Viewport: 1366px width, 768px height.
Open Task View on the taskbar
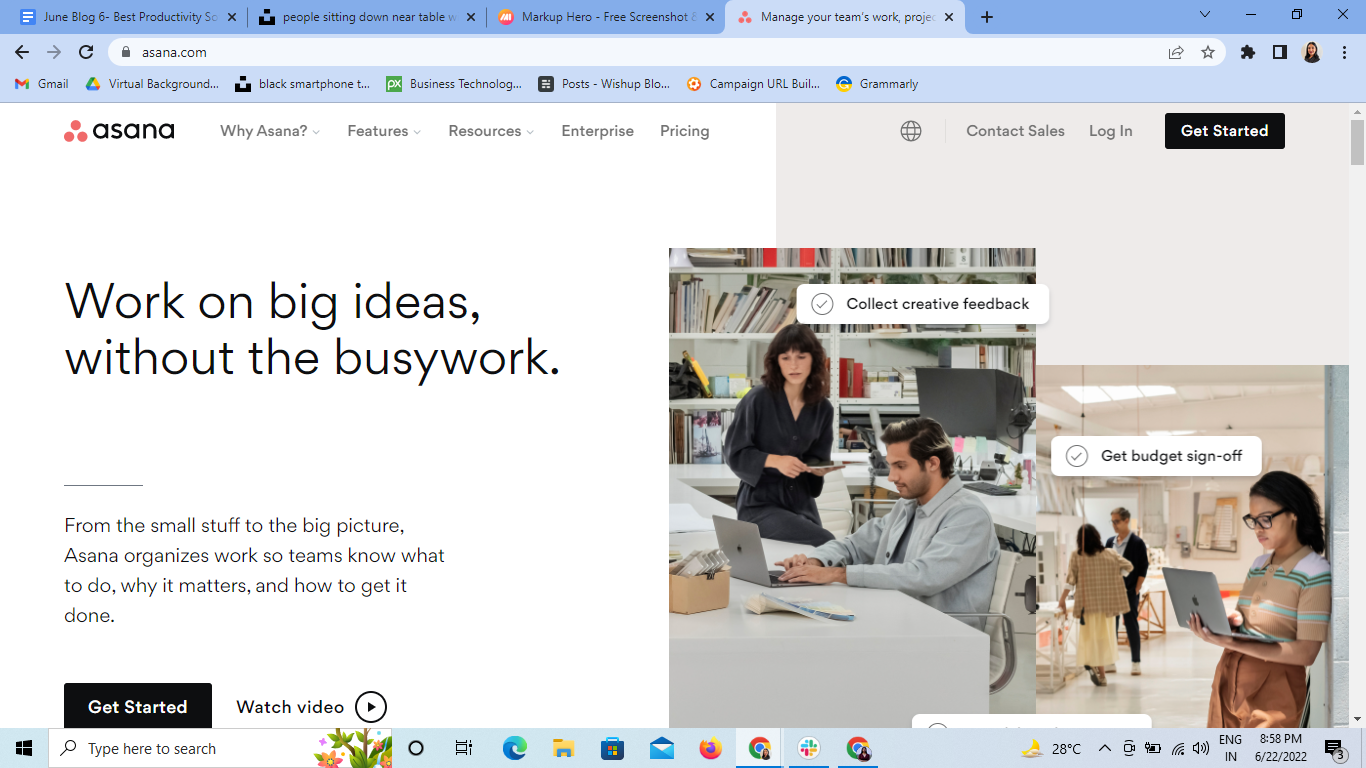[464, 748]
